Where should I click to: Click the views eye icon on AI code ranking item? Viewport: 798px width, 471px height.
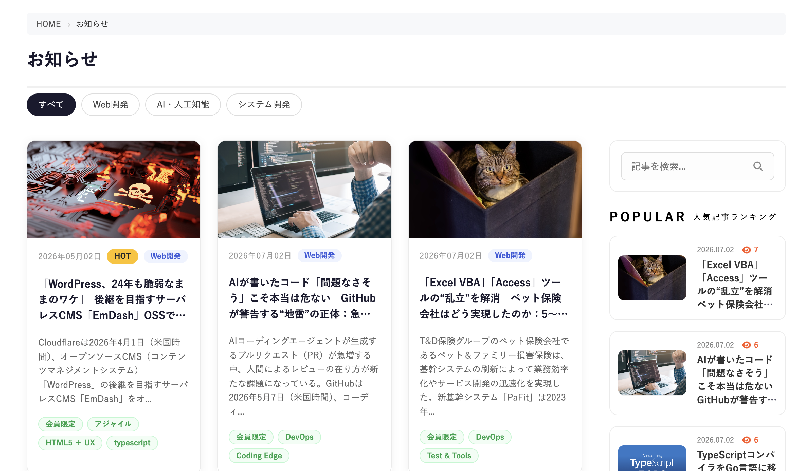747,345
